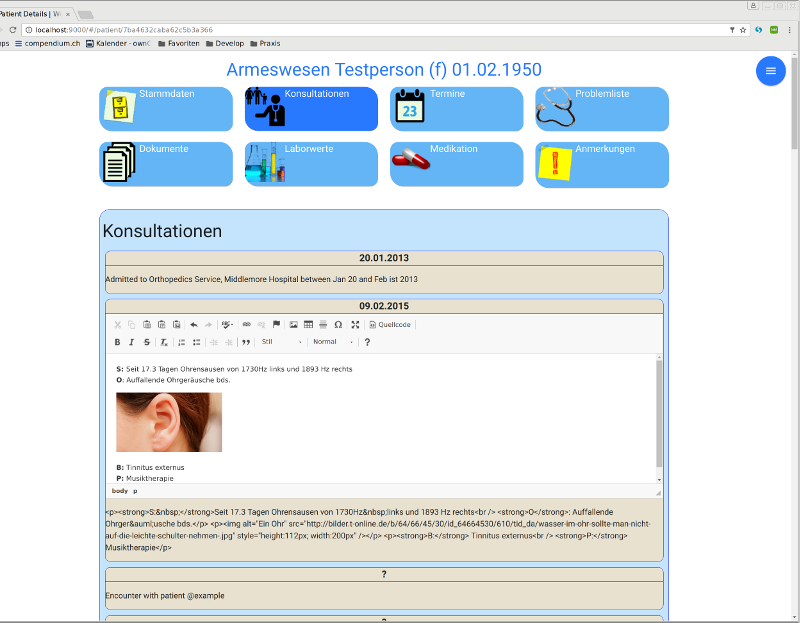Screen dimensions: 800x623
Task: Open the Stammdaten tile
Action: click(166, 109)
